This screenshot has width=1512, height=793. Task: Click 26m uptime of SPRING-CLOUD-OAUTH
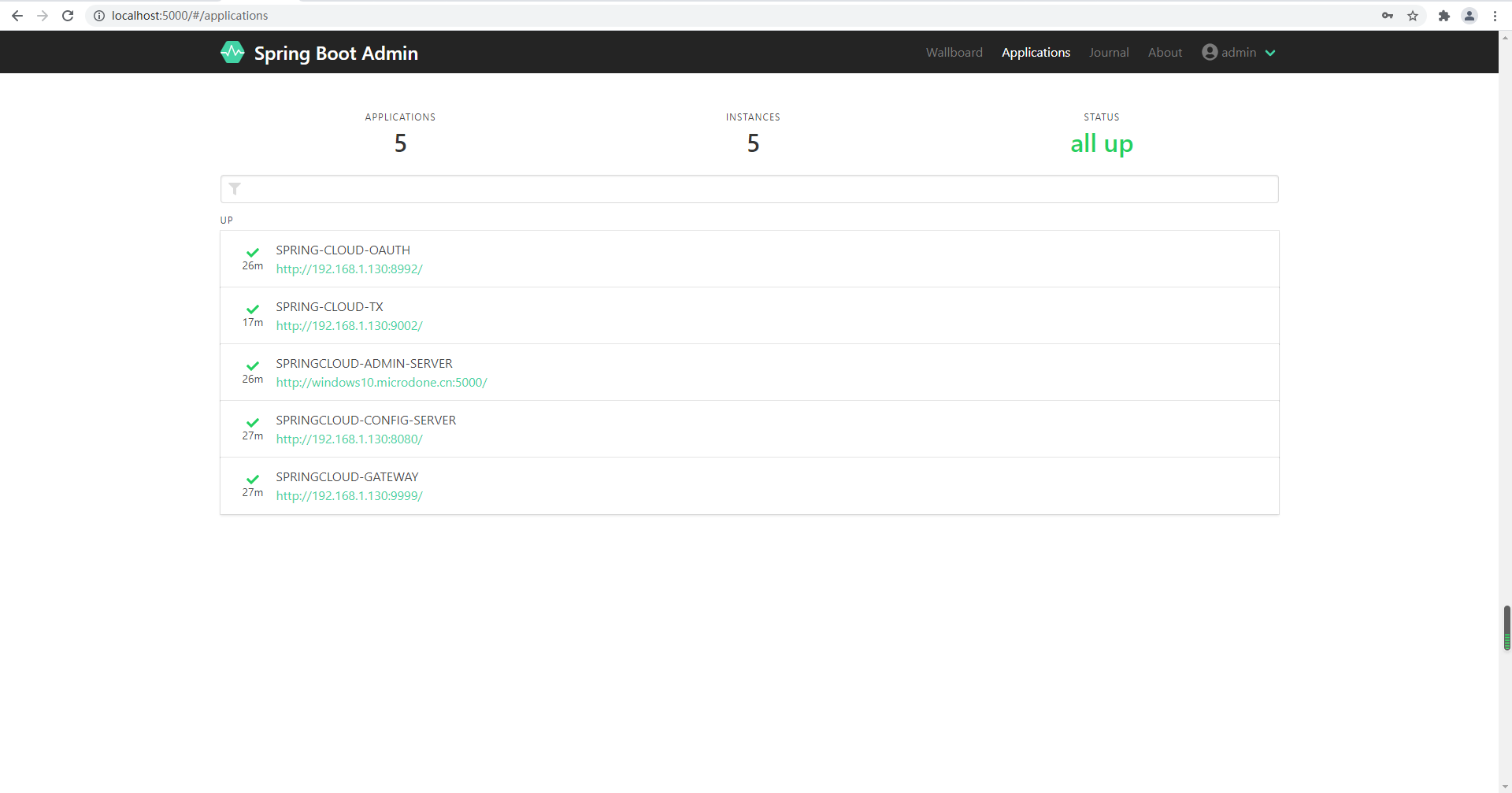coord(253,266)
